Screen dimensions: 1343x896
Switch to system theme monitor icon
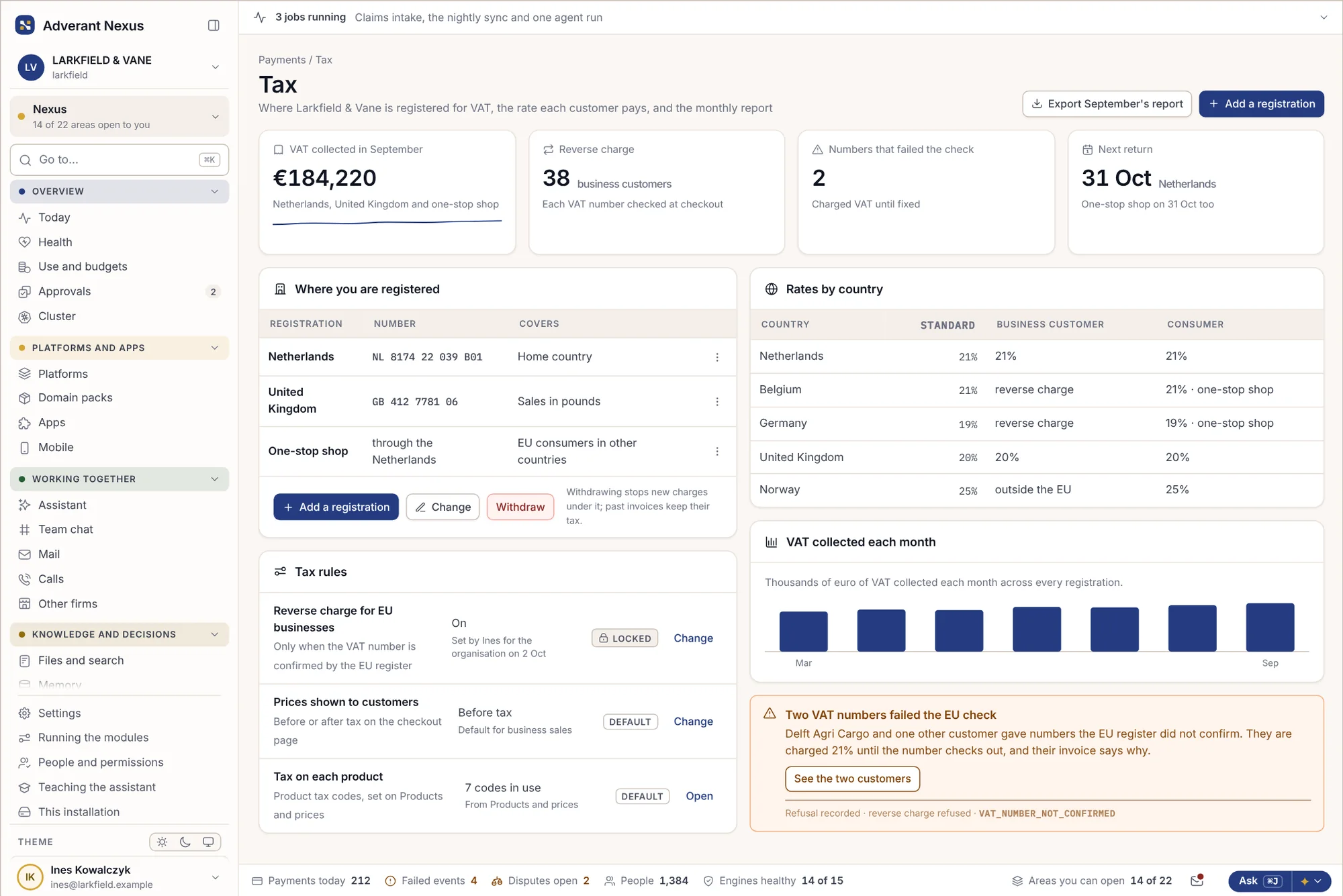coord(208,842)
